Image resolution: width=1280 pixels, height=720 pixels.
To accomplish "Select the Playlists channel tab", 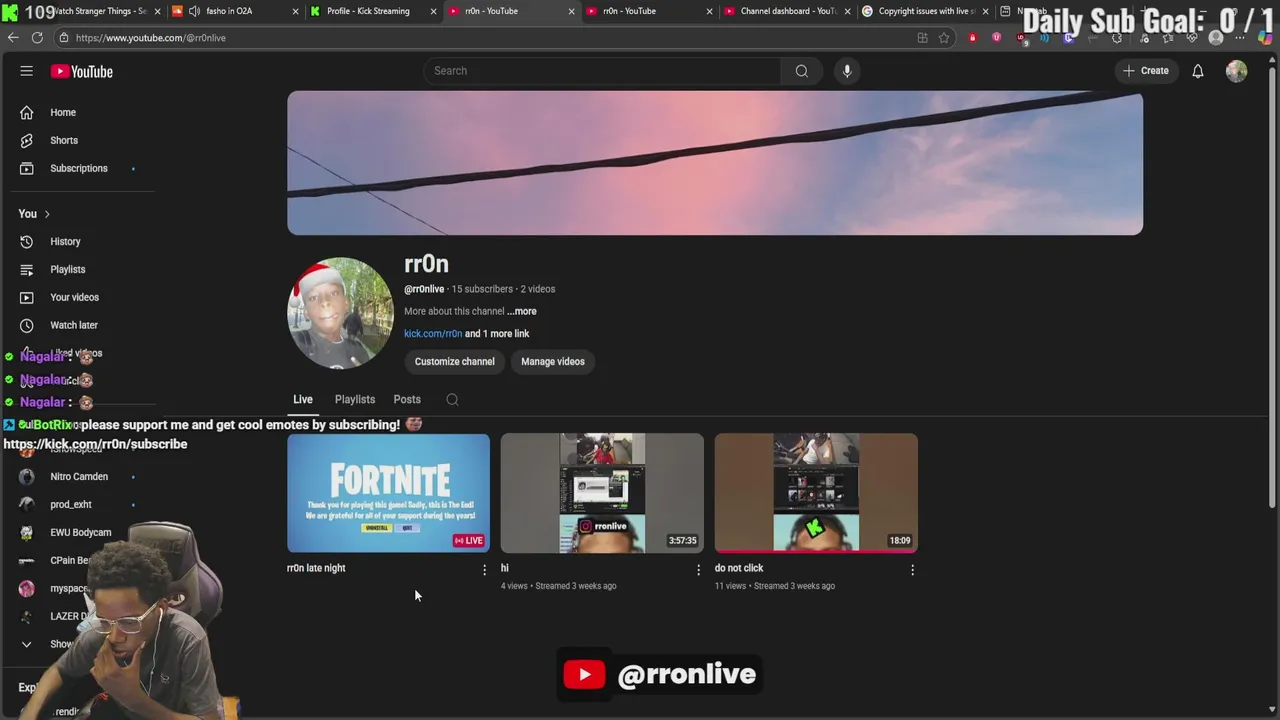I will [x=355, y=399].
